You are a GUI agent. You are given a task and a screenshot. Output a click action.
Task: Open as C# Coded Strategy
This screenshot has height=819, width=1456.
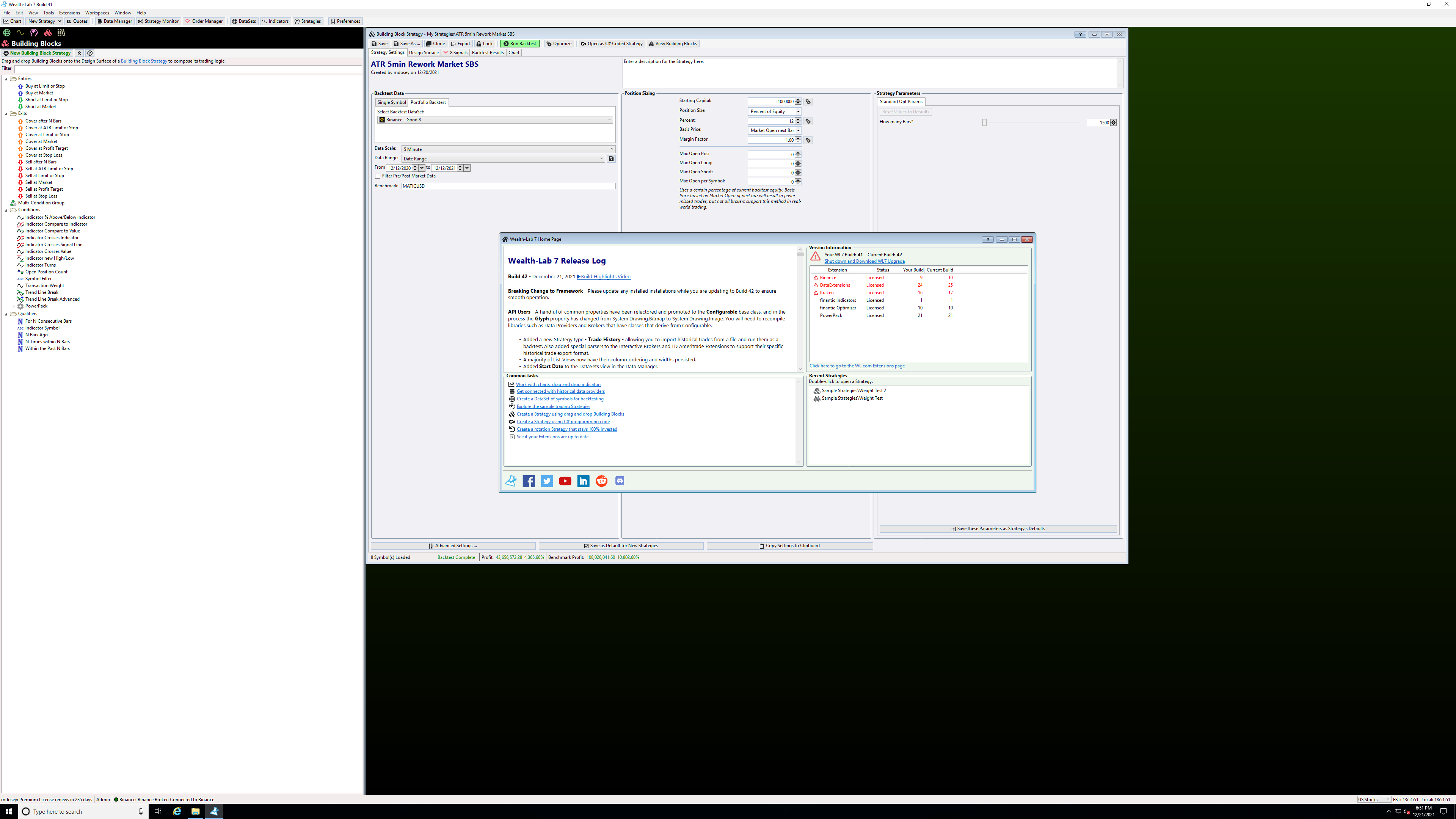tap(612, 44)
